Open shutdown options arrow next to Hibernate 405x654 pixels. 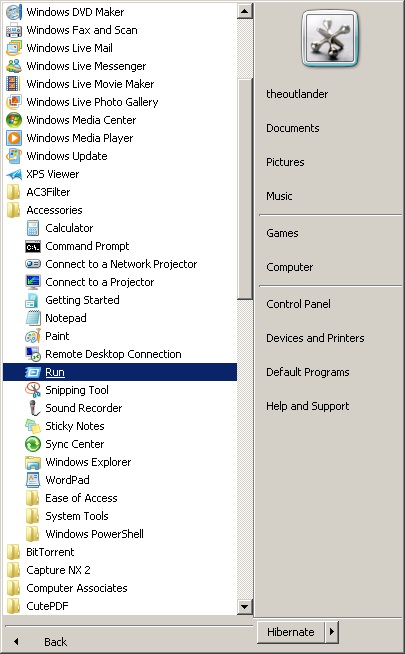tap(332, 631)
